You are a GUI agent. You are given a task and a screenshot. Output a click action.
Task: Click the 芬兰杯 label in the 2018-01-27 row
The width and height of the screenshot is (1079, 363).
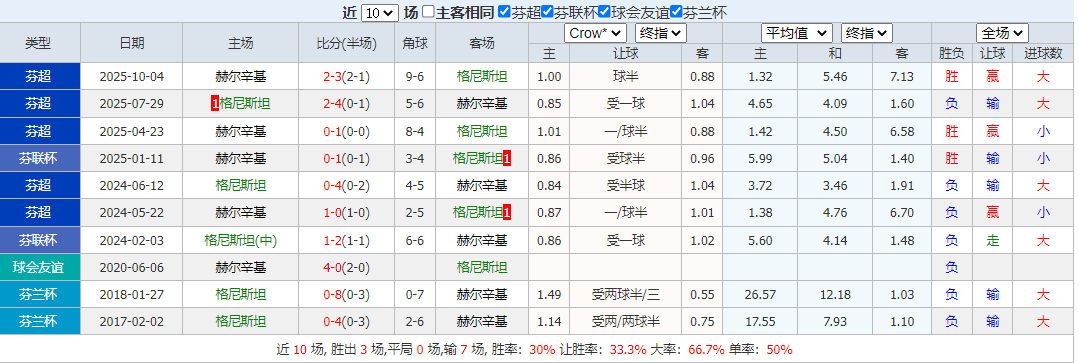click(x=39, y=294)
